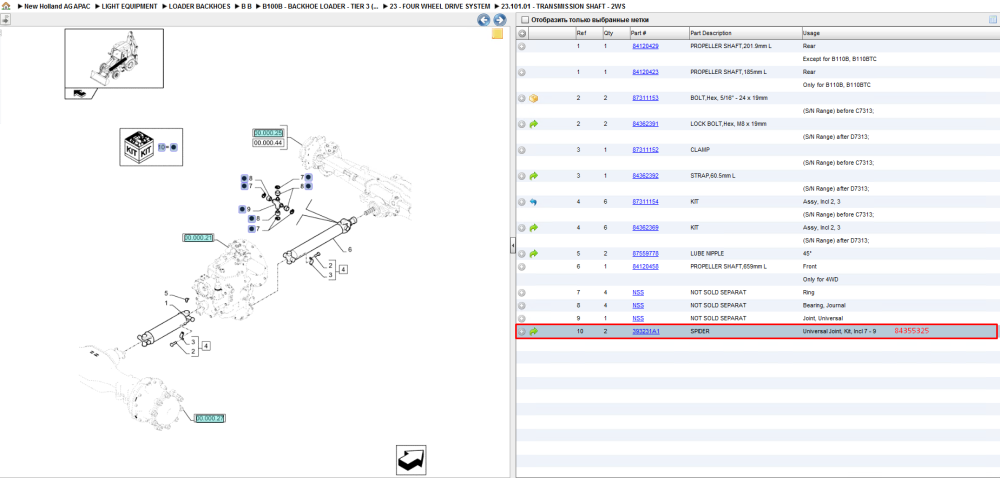Add part 84120423 using its plus icon
Viewport: 1000px width, 478px height.
pos(522,72)
